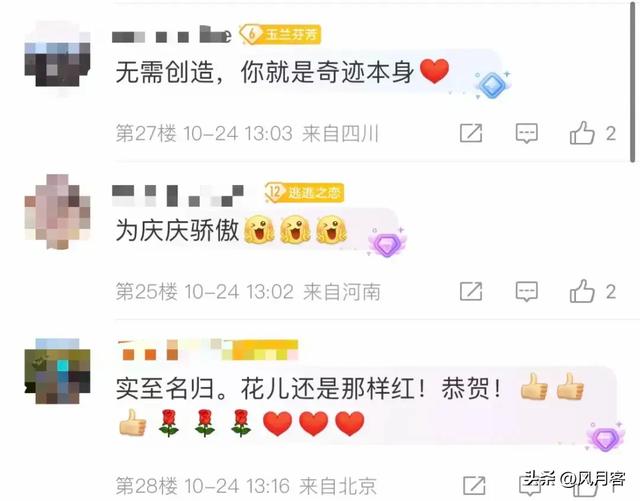Image resolution: width=640 pixels, height=501 pixels.
Task: Open third commenter's avatar
Action: click(x=57, y=371)
